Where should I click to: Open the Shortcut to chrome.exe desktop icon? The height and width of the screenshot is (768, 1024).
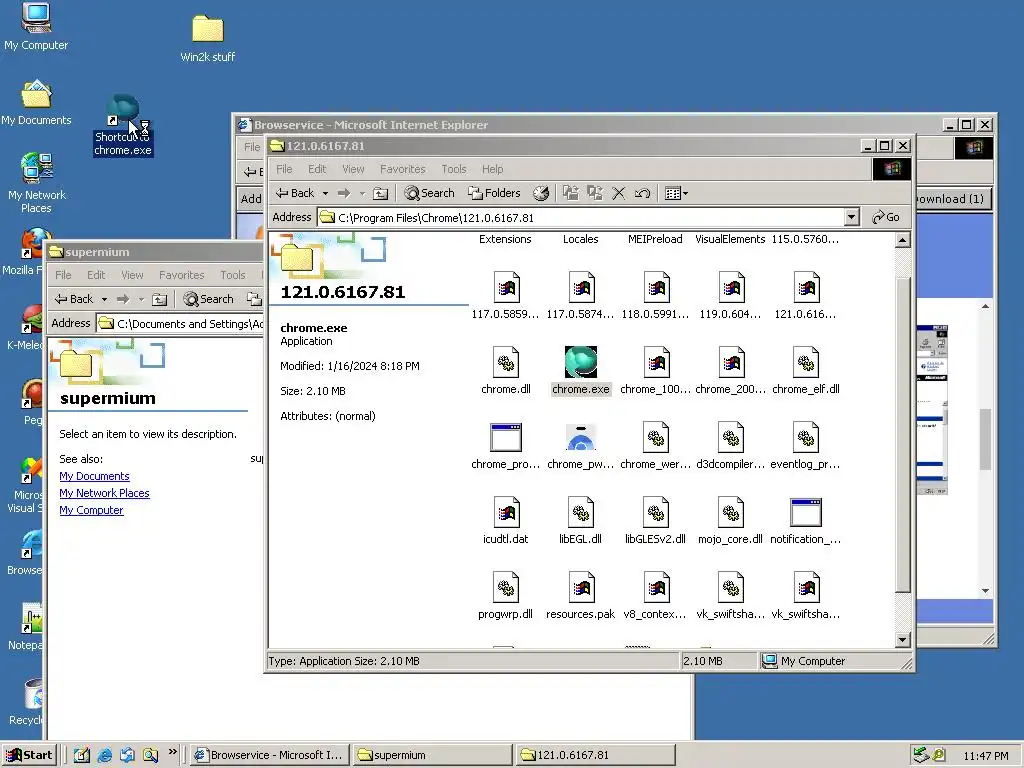[x=123, y=125]
